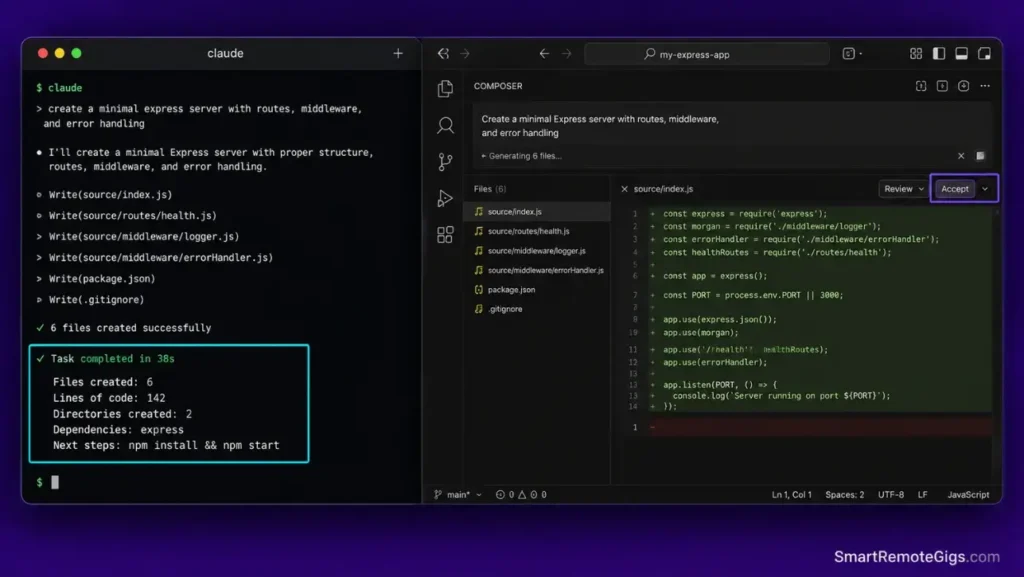Click Write(.gitignore) in terminal output
Image resolution: width=1024 pixels, height=577 pixels.
pyautogui.click(x=96, y=300)
